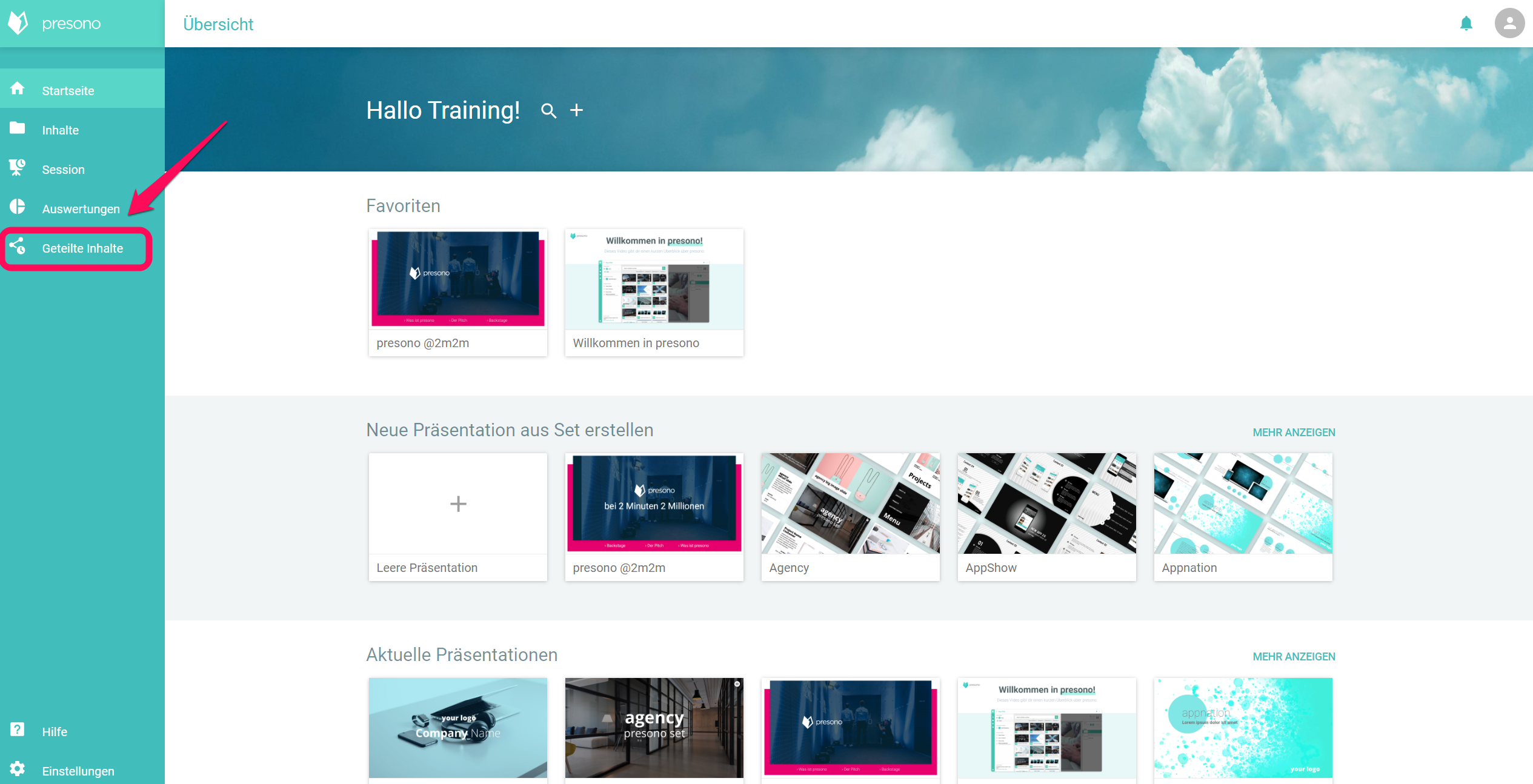Select the Appnation set card
Viewport: 1533px width, 784px height.
coord(1243,517)
